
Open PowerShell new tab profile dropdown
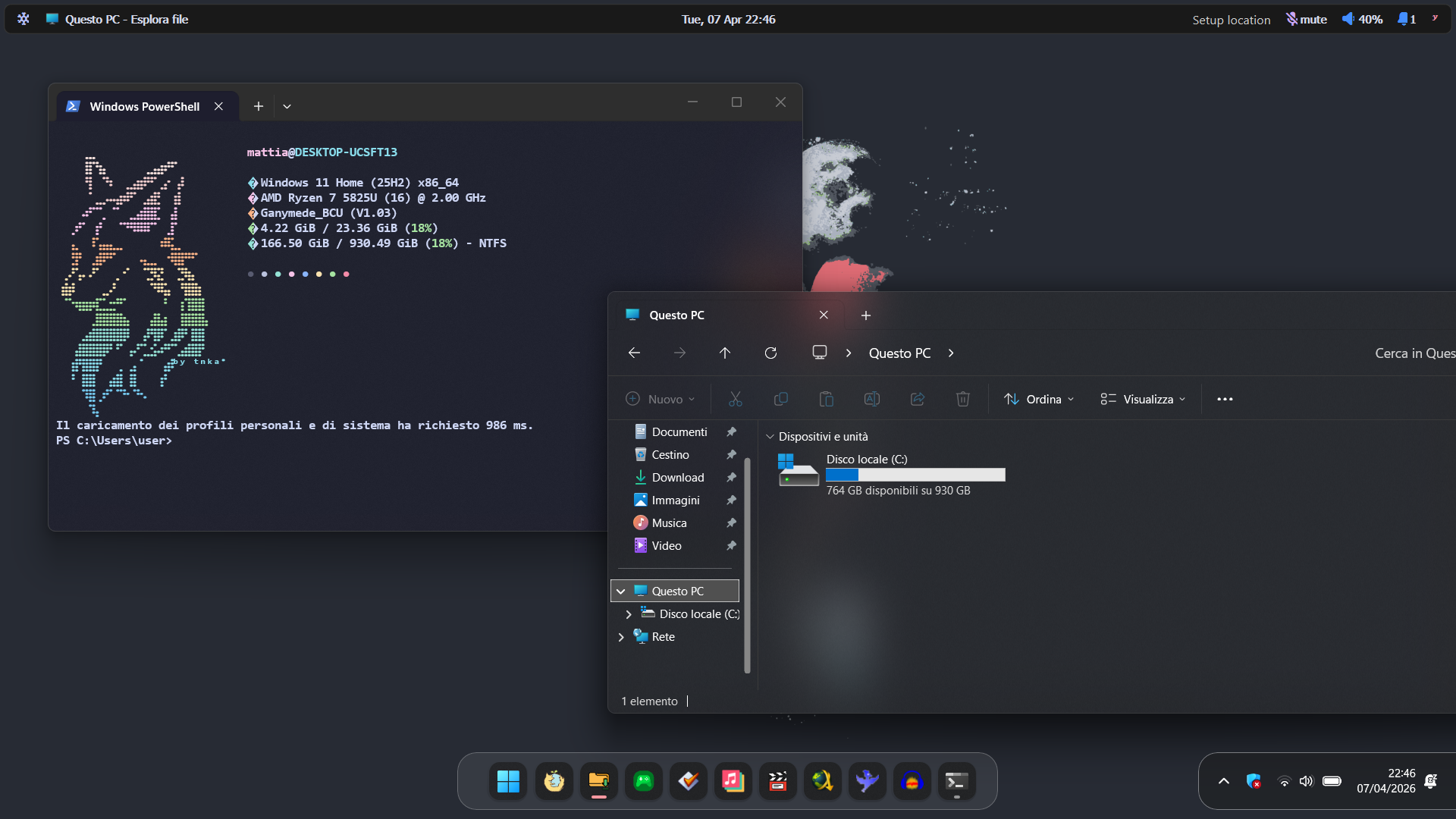(287, 107)
